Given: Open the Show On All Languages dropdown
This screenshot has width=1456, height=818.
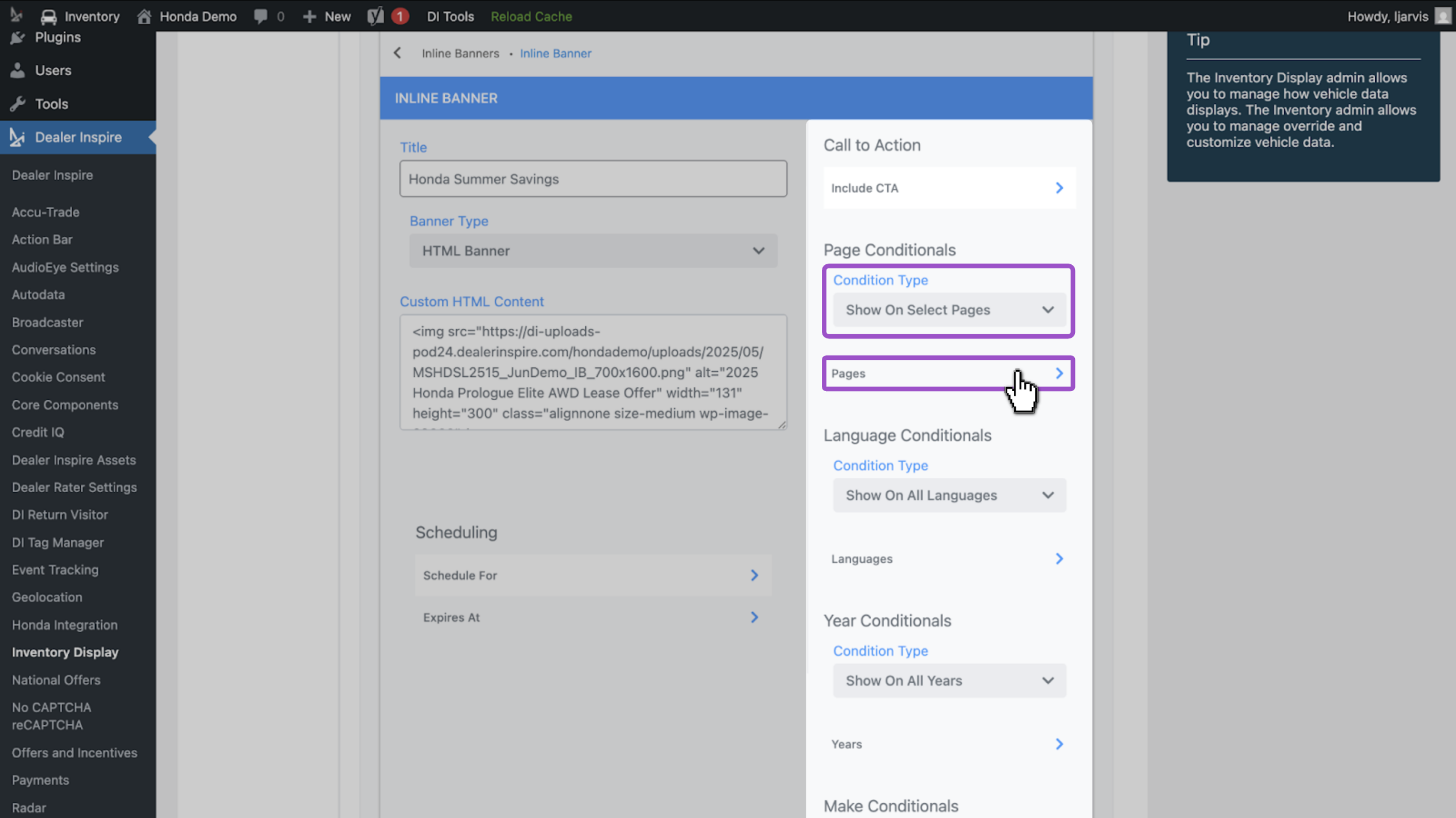Looking at the screenshot, I should point(949,495).
